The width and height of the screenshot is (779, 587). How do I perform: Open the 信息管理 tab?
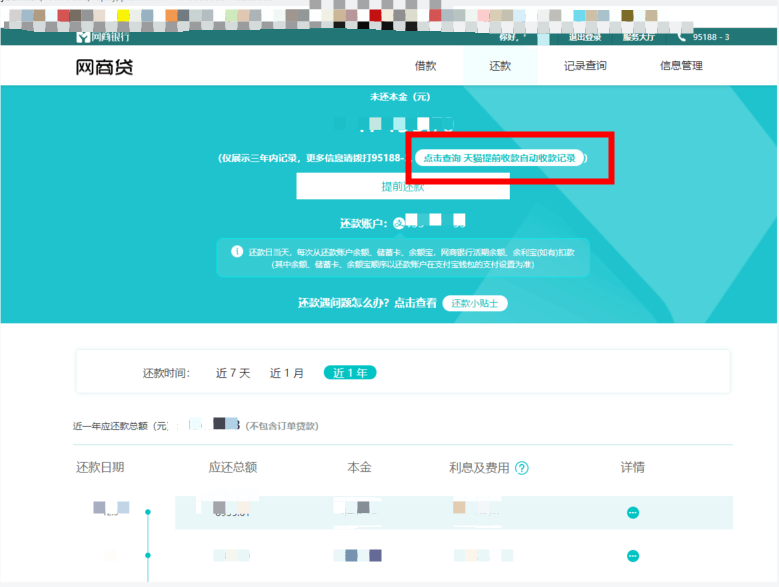[x=681, y=66]
